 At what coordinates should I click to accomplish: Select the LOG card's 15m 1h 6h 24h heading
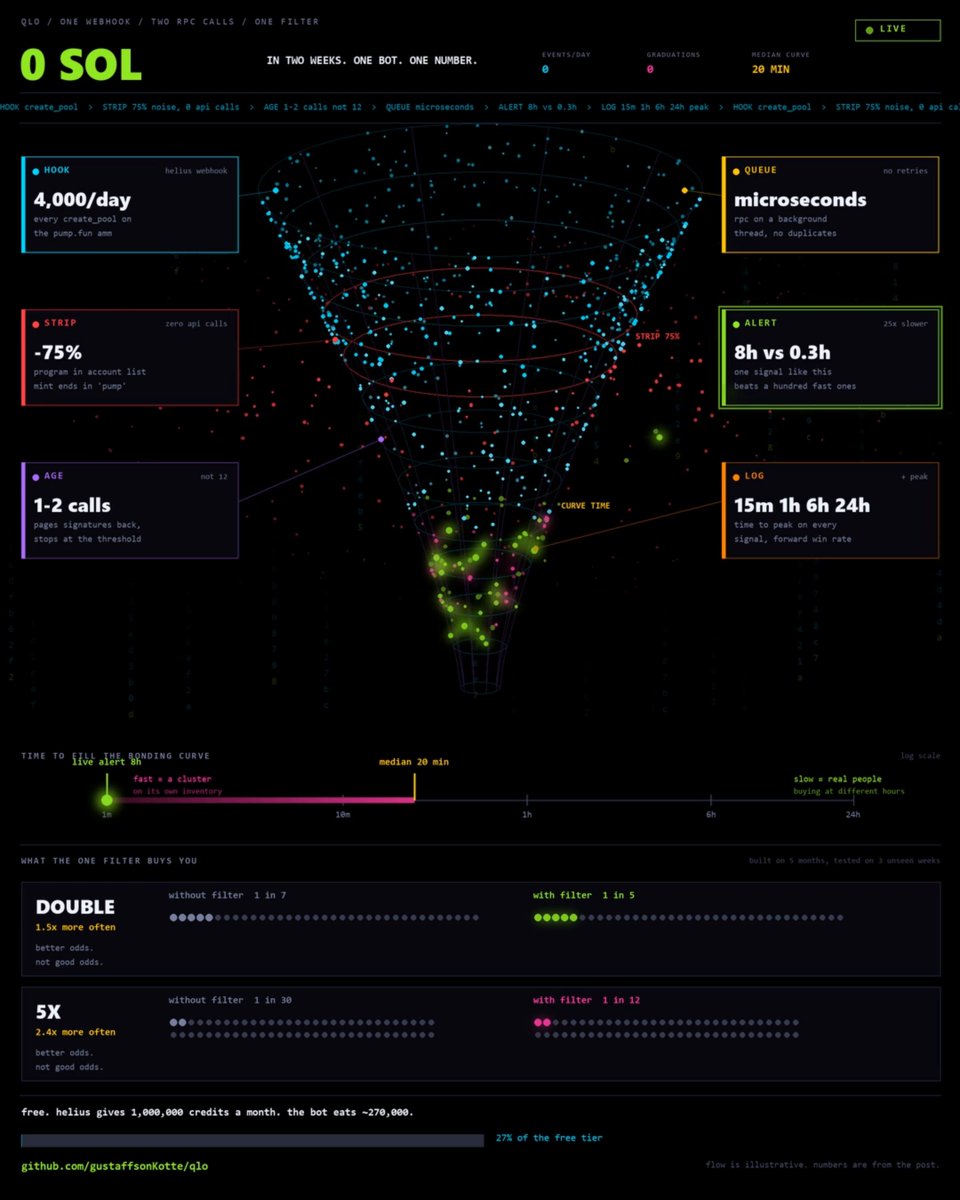(x=802, y=506)
